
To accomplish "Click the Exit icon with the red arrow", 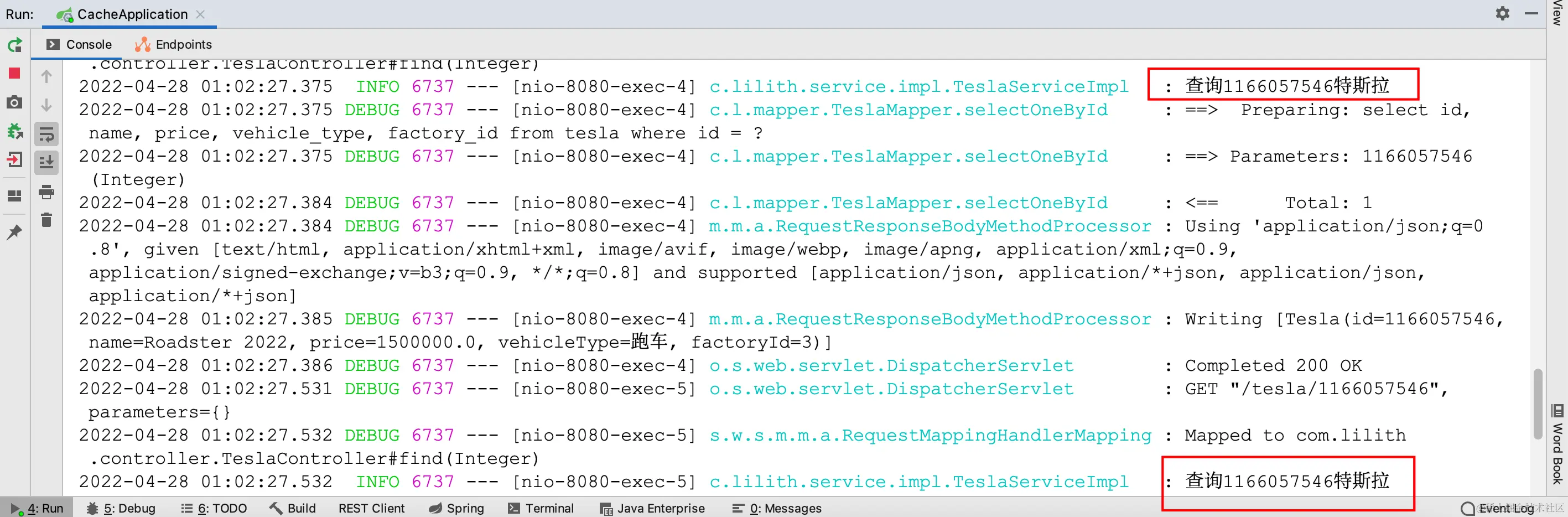I will point(14,159).
